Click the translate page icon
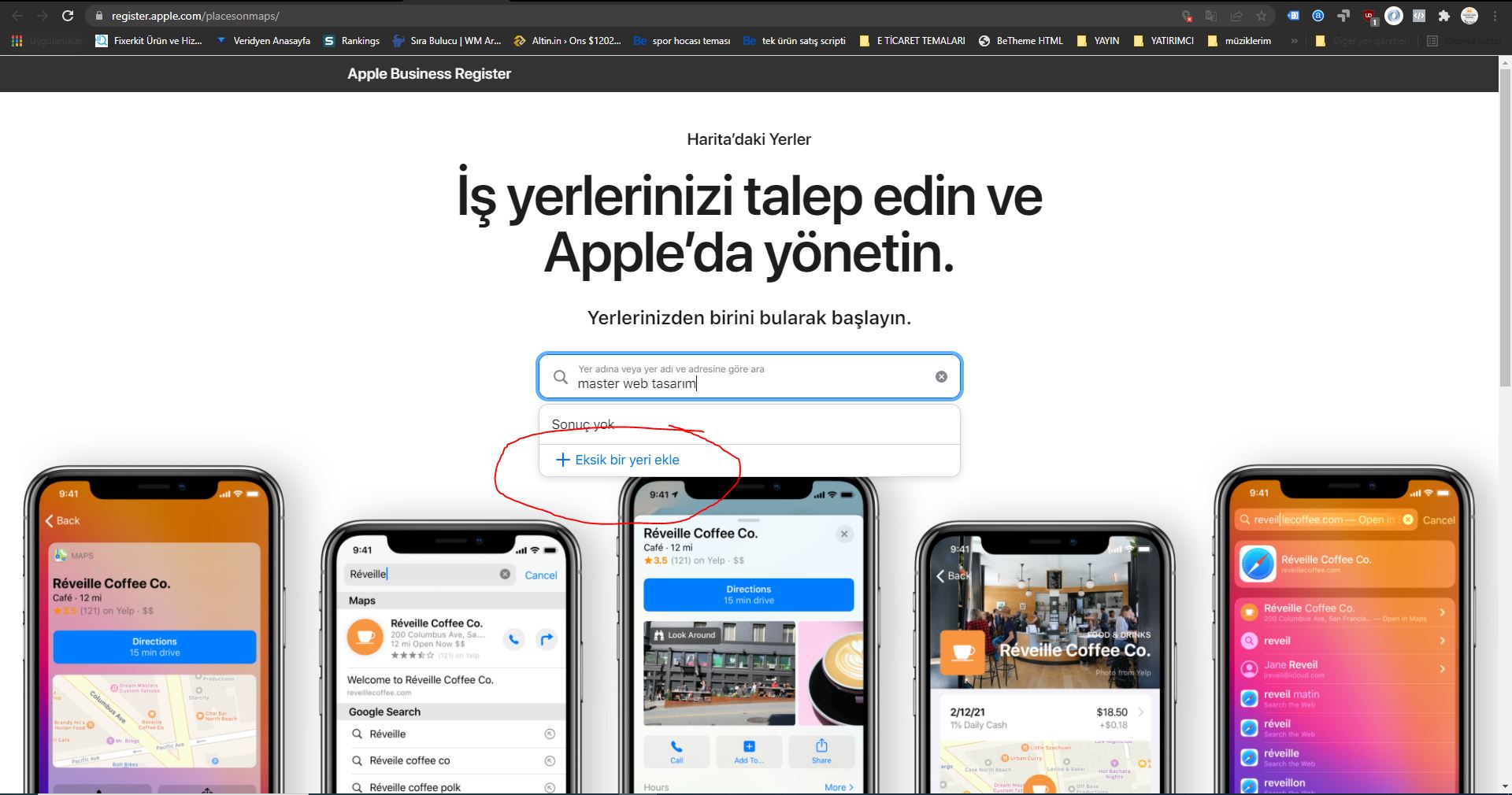1512x795 pixels. 1211,16
